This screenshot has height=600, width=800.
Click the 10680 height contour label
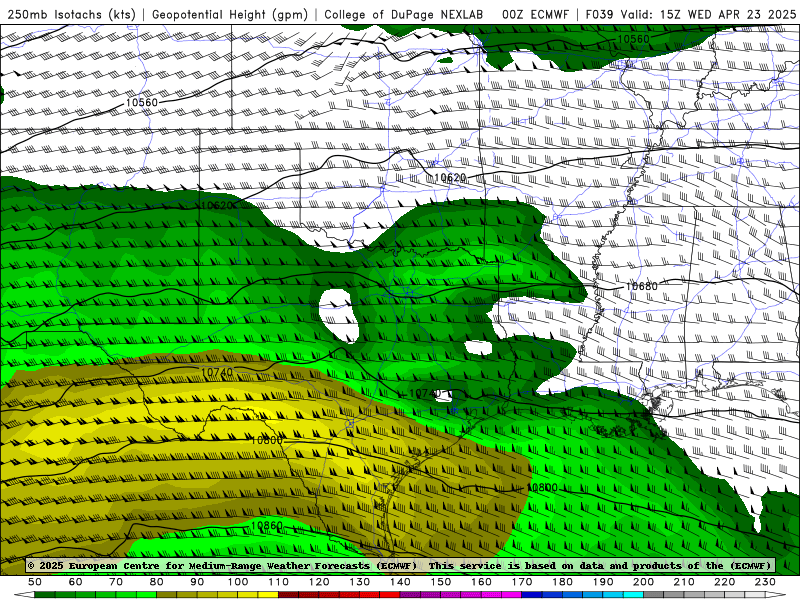point(641,286)
